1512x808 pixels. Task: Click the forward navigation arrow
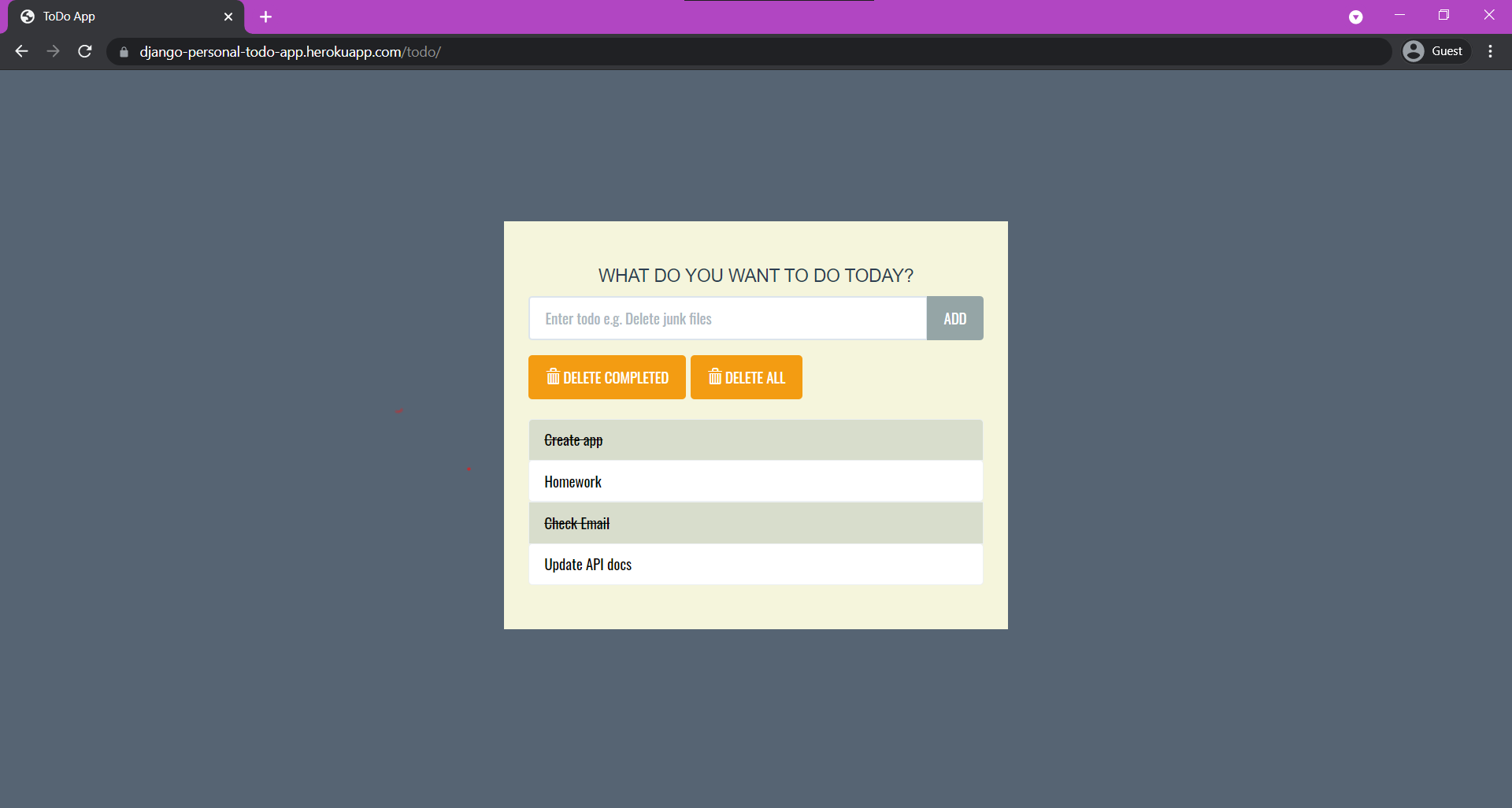point(53,51)
